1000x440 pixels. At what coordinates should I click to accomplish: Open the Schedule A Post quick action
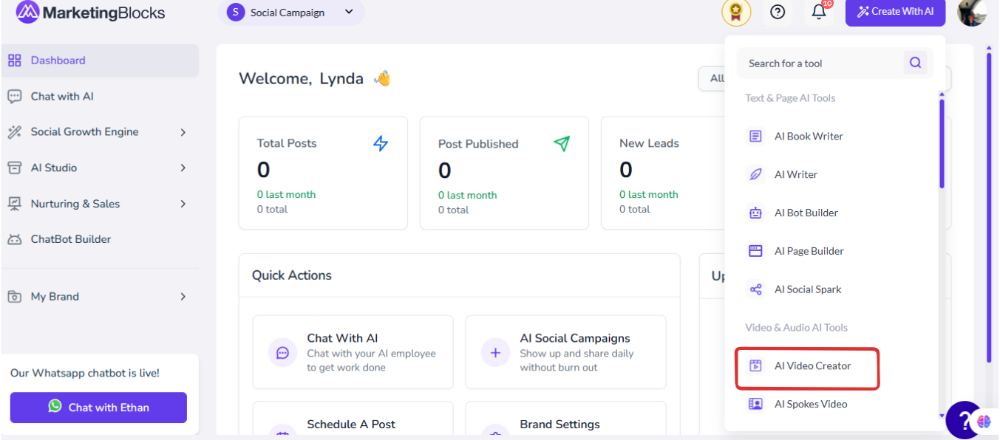(x=353, y=420)
